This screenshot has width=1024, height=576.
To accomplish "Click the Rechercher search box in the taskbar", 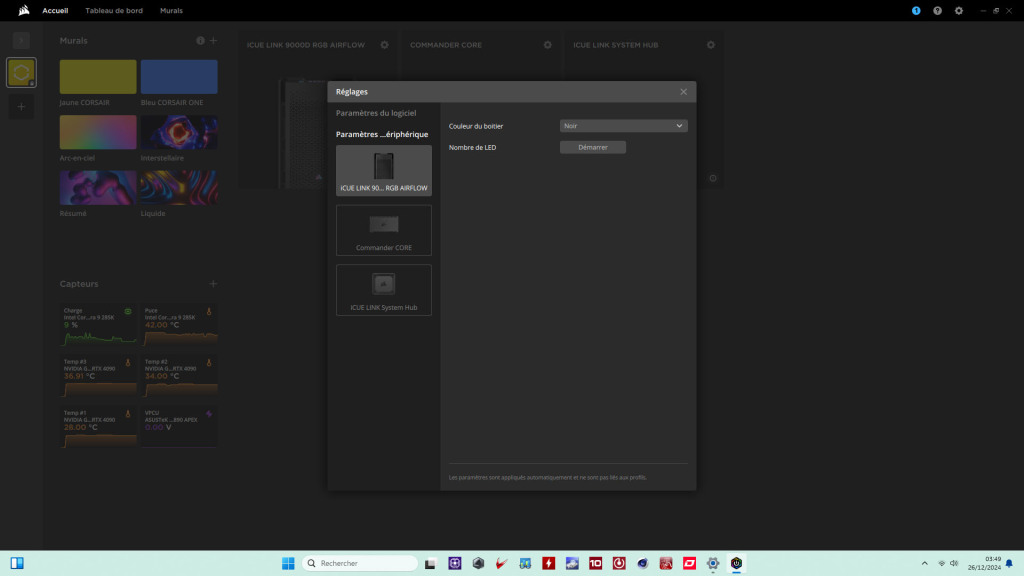I will [360, 563].
